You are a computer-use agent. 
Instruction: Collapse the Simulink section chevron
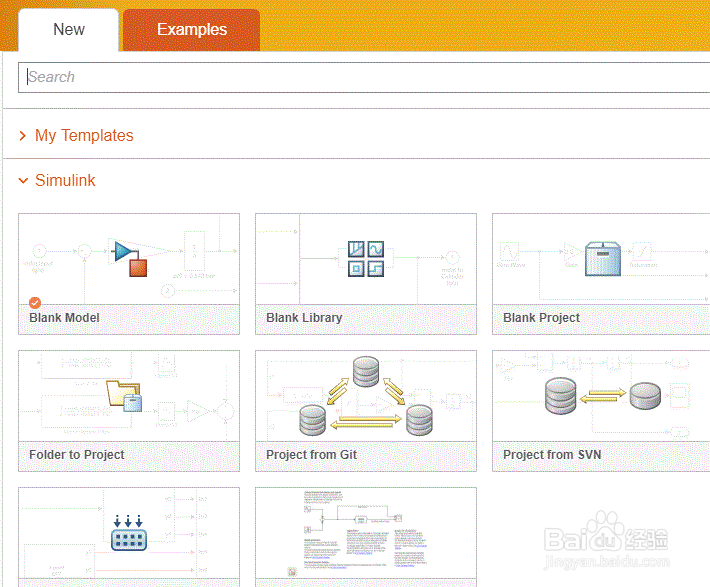tap(23, 181)
